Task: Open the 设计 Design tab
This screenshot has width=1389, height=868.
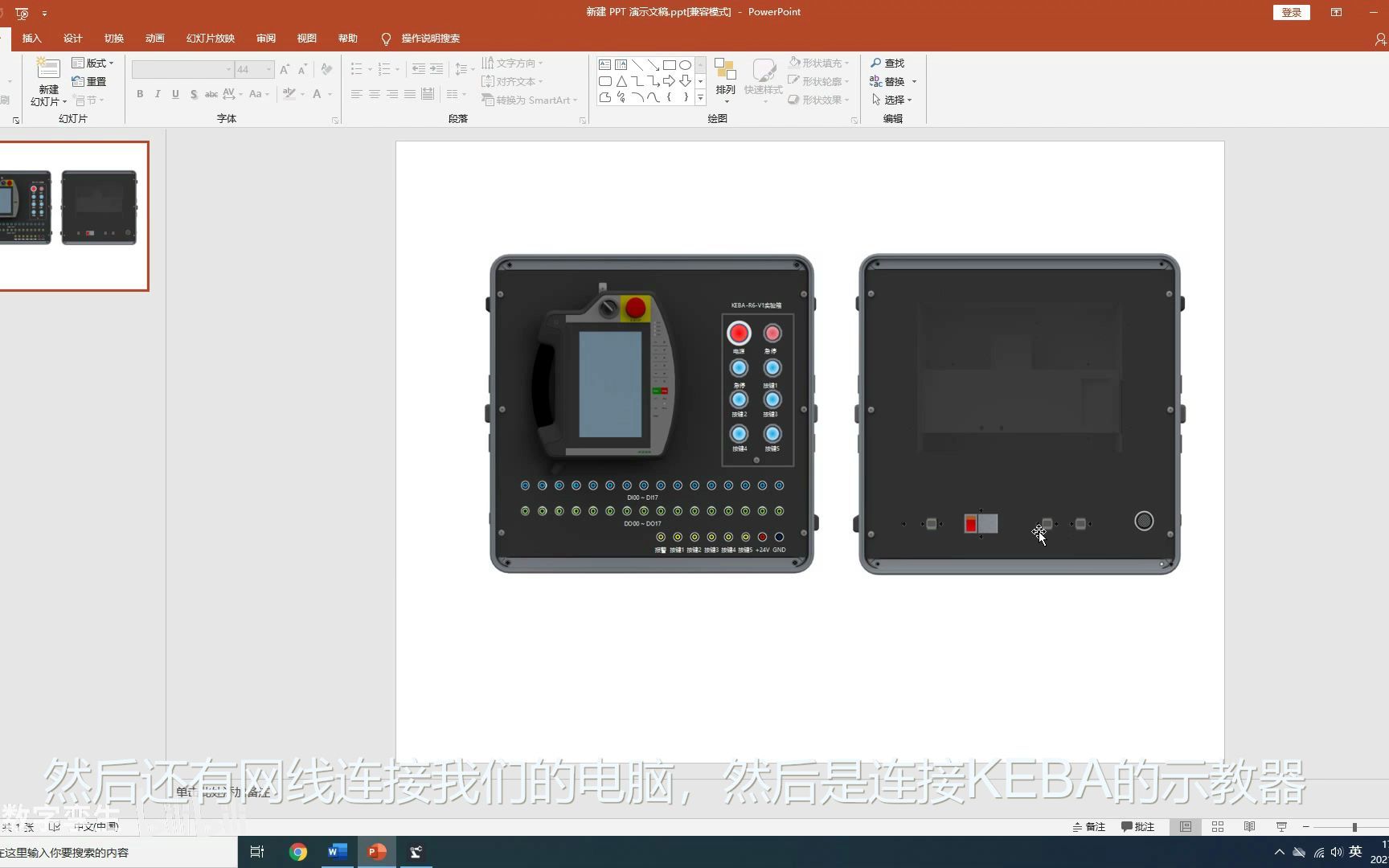Action: 72,38
